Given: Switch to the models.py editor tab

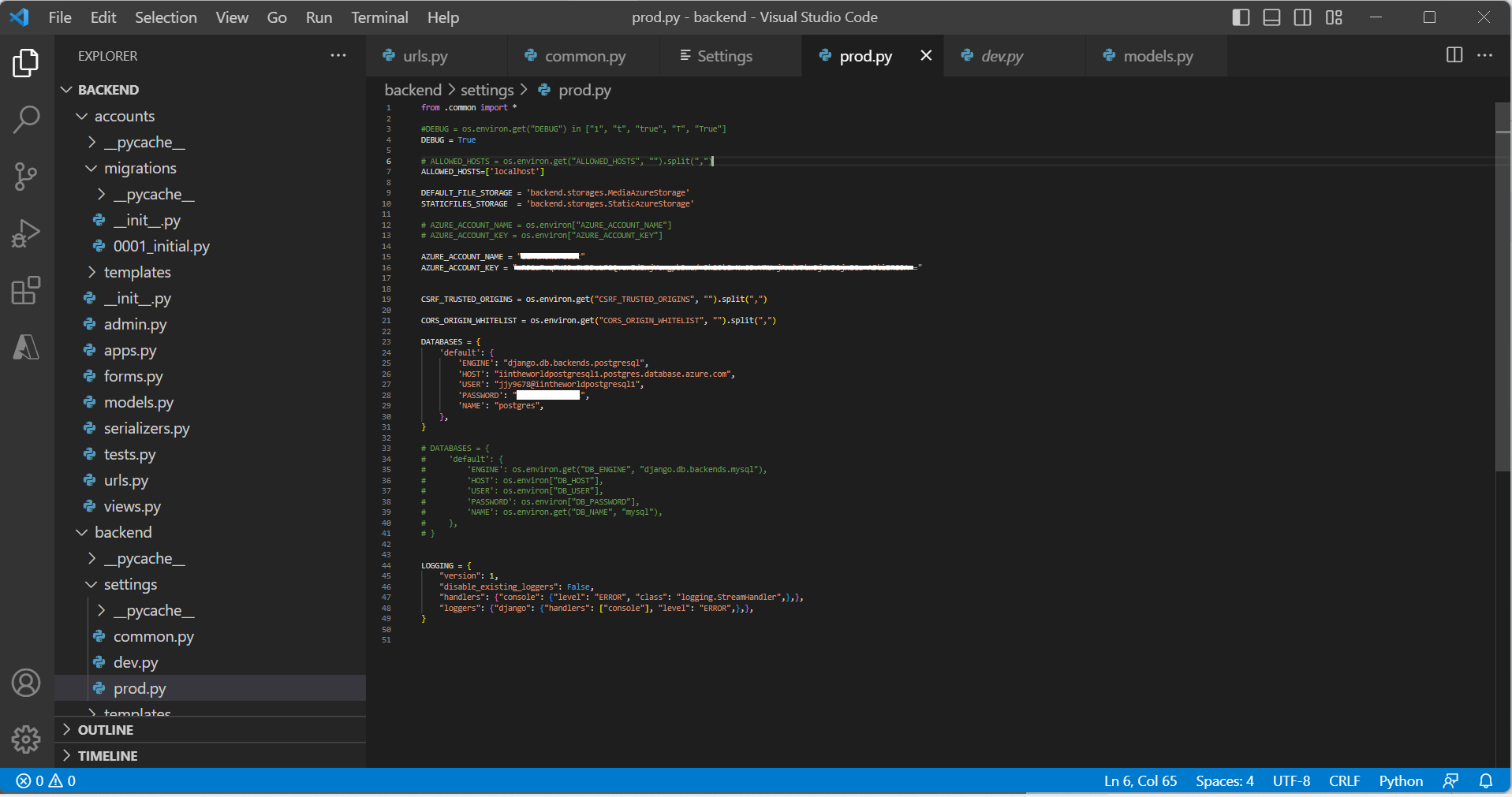Looking at the screenshot, I should [1158, 56].
